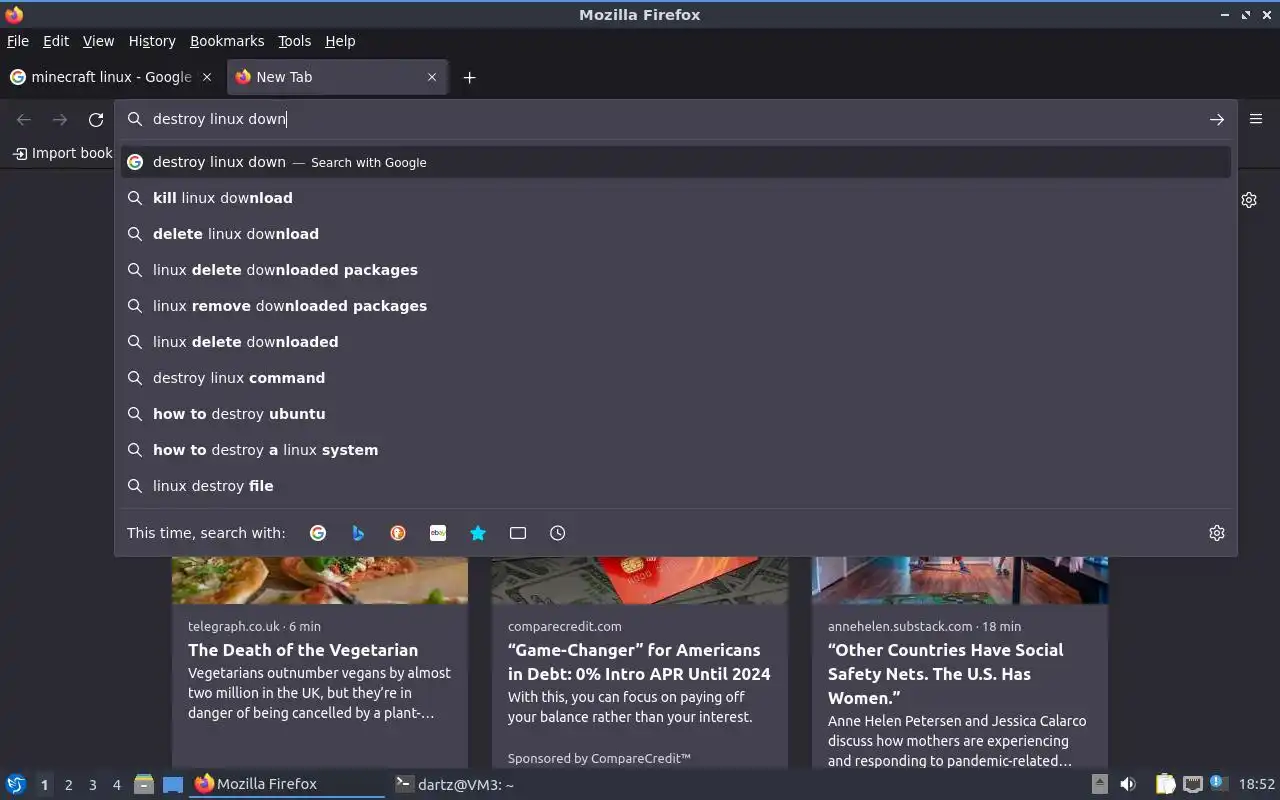The height and width of the screenshot is (800, 1280).
Task: Expand the tray arrow icon in taskbar
Action: 1099,784
